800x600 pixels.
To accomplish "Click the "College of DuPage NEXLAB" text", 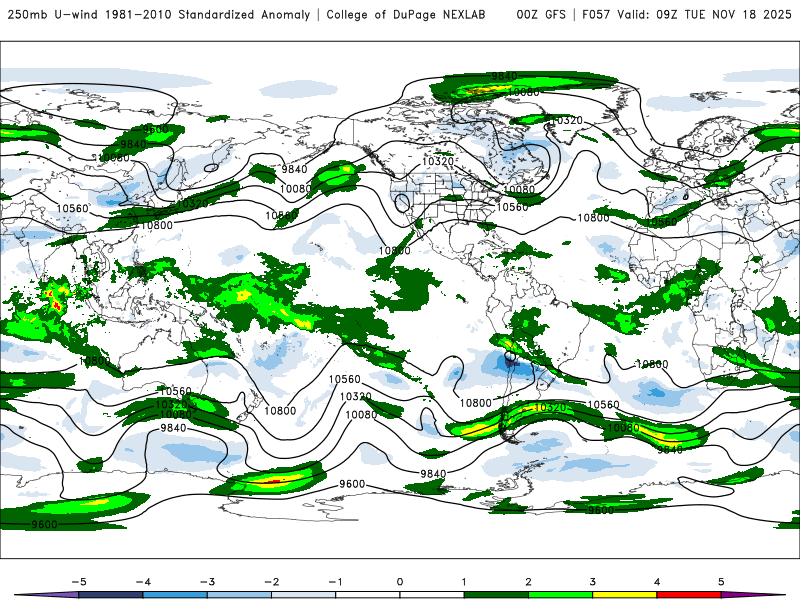I will 406,14.
